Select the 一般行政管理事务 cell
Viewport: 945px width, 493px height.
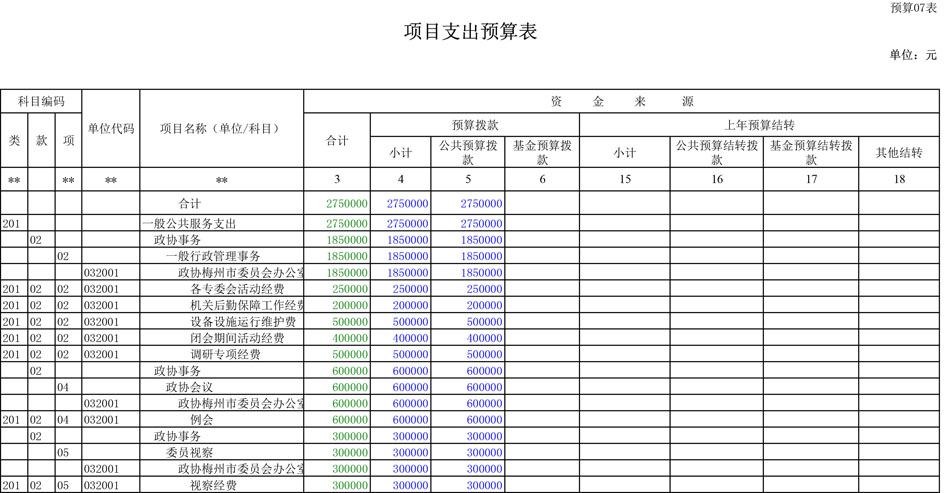213,256
